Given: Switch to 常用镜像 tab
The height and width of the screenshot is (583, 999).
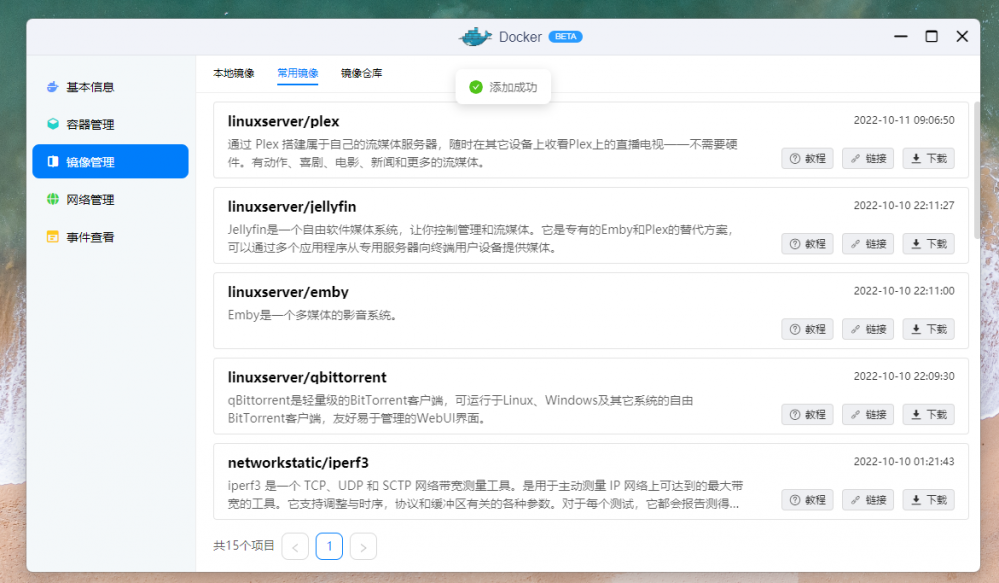Looking at the screenshot, I should (298, 73).
